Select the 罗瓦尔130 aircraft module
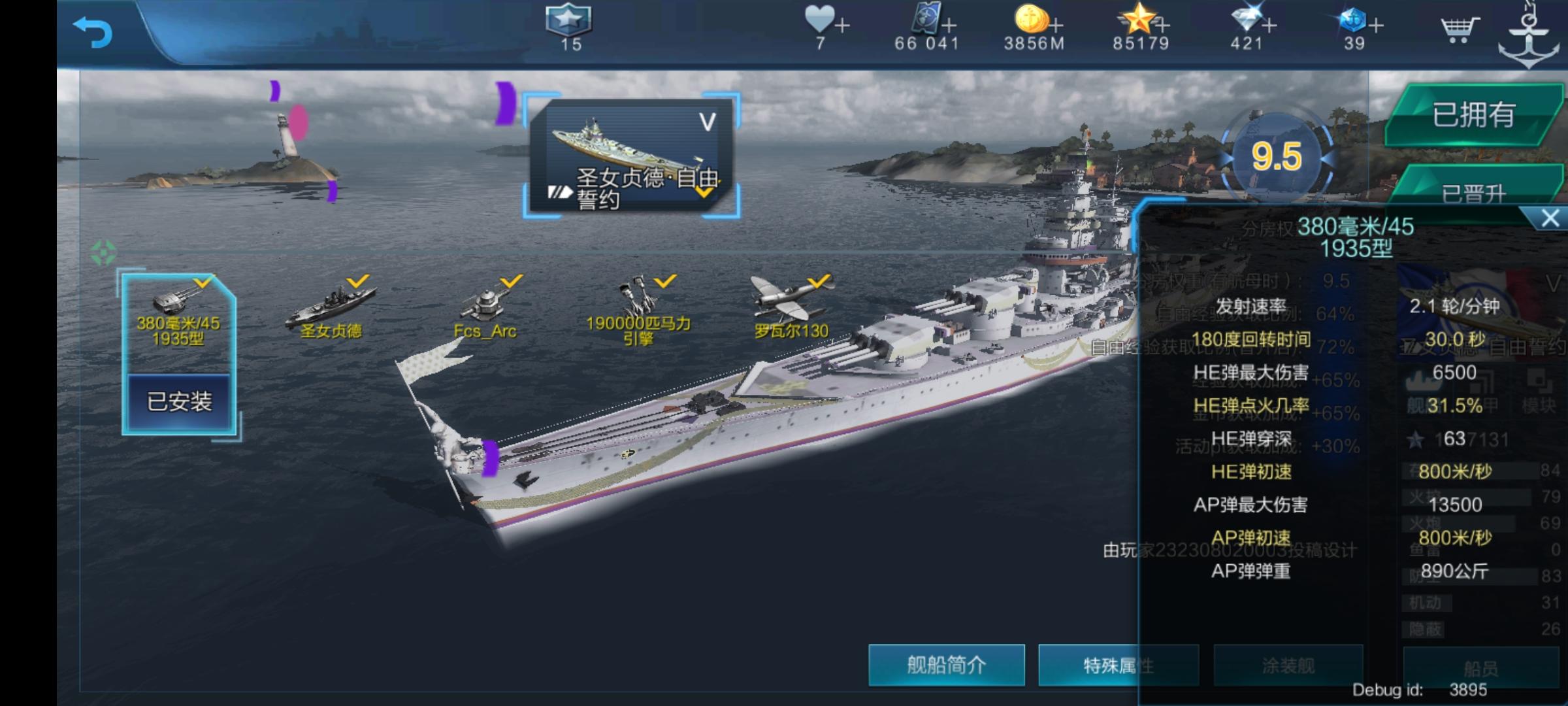This screenshot has height=706, width=1568. (x=791, y=307)
